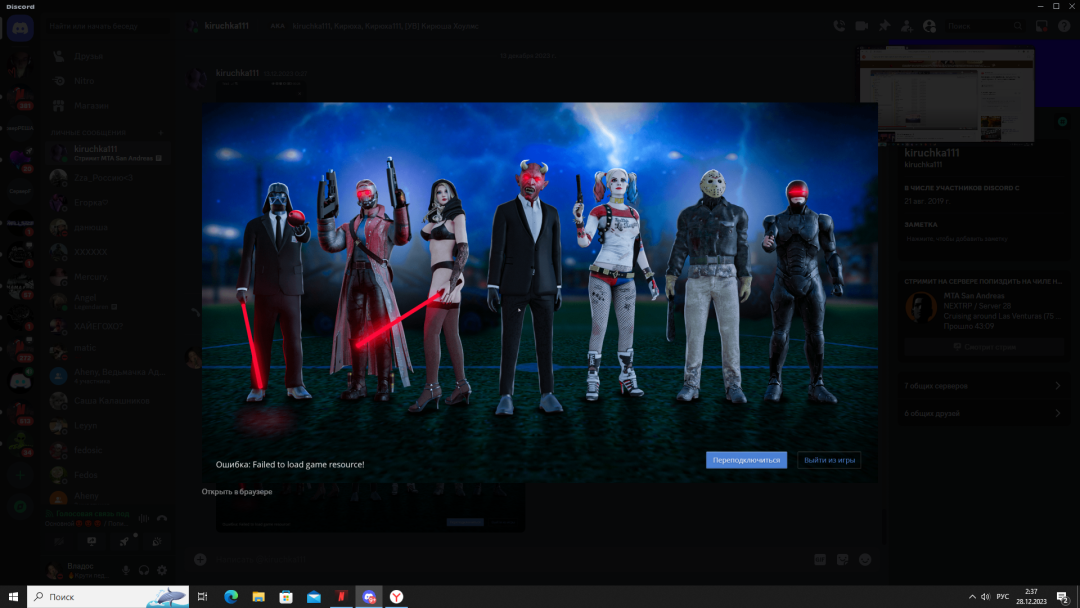Switch РУС keyboard language in tray

point(1003,597)
